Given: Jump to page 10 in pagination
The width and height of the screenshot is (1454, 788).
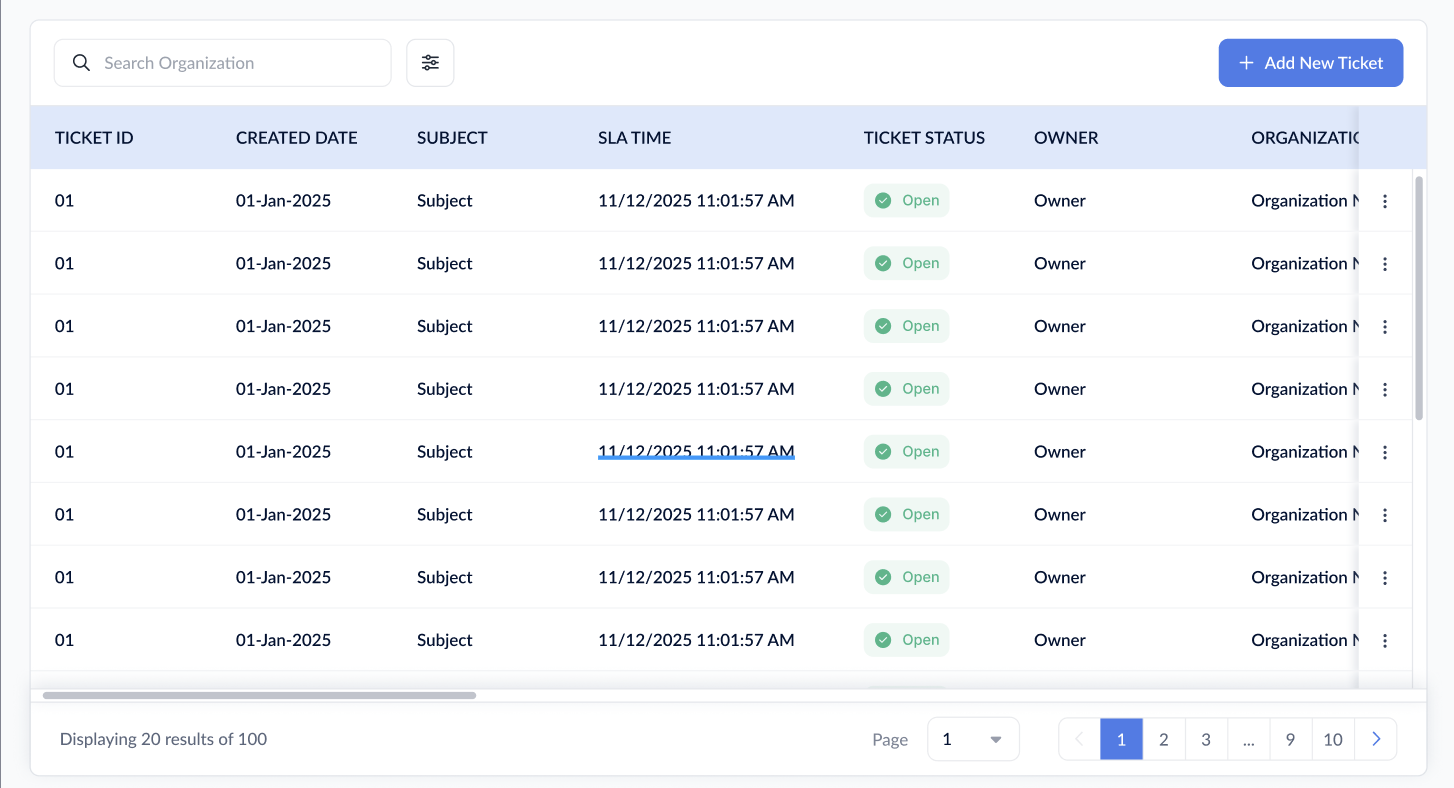Looking at the screenshot, I should click(1333, 739).
